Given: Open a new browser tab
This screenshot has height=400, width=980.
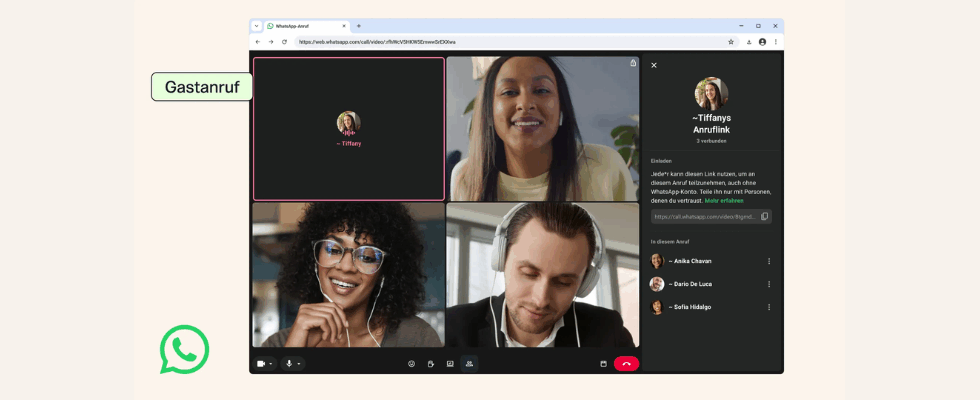Looking at the screenshot, I should tap(359, 26).
